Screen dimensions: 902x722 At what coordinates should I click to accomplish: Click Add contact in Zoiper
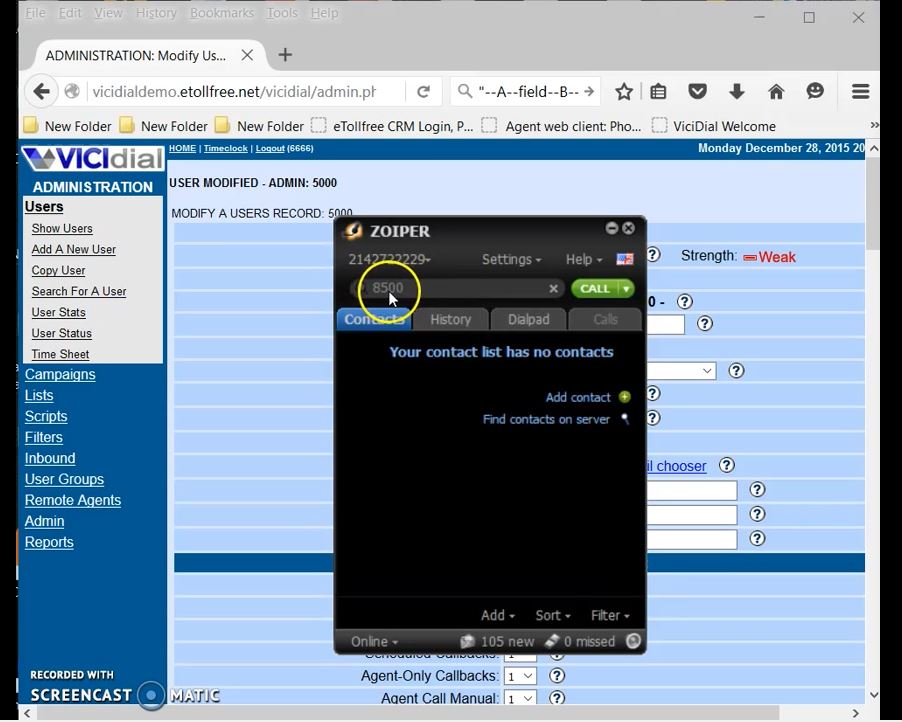pos(578,398)
